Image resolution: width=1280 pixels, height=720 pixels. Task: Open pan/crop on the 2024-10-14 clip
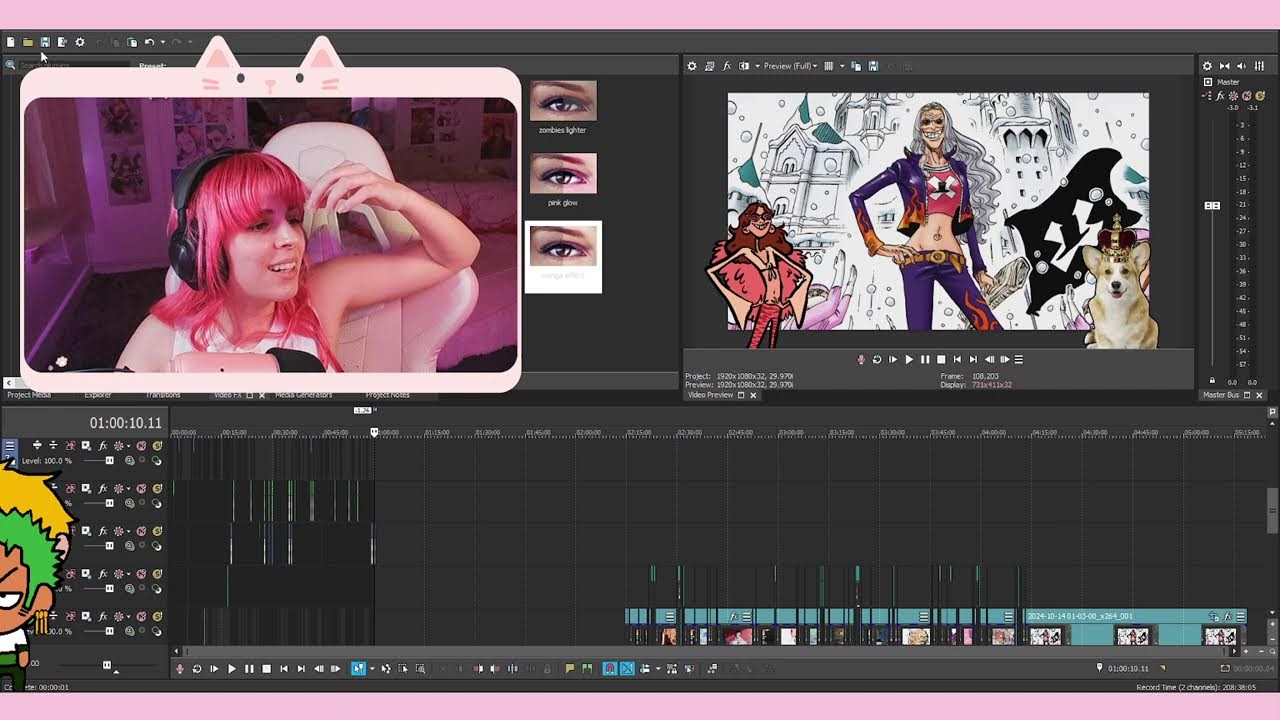click(x=1214, y=617)
